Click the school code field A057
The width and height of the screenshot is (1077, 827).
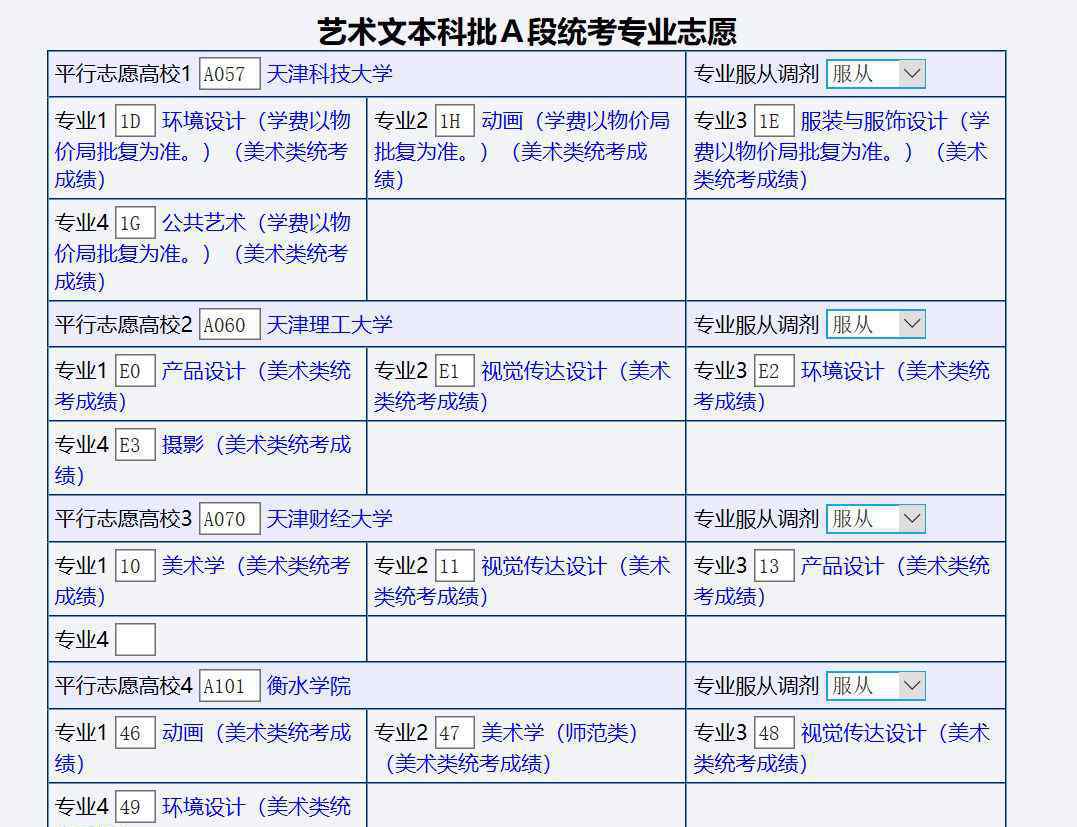point(229,73)
